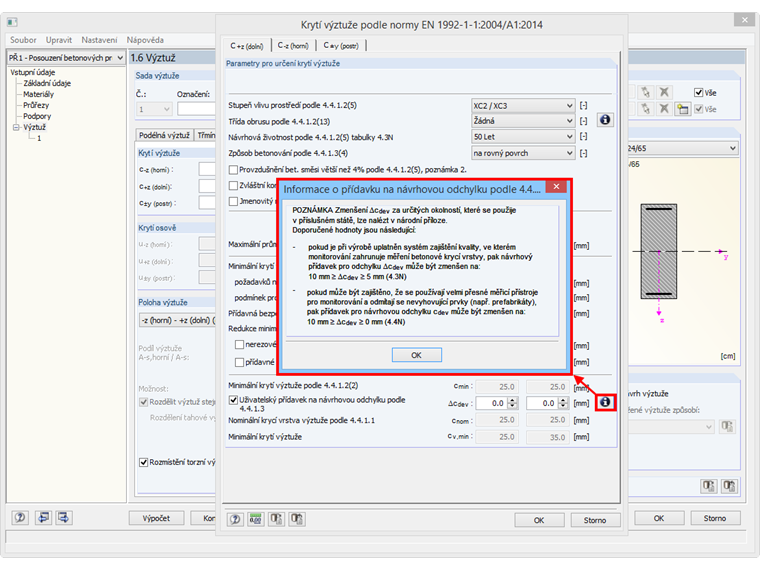Click the 0.00 decimal places icon in dialog
Viewport: 760px width, 570px height.
click(x=256, y=520)
